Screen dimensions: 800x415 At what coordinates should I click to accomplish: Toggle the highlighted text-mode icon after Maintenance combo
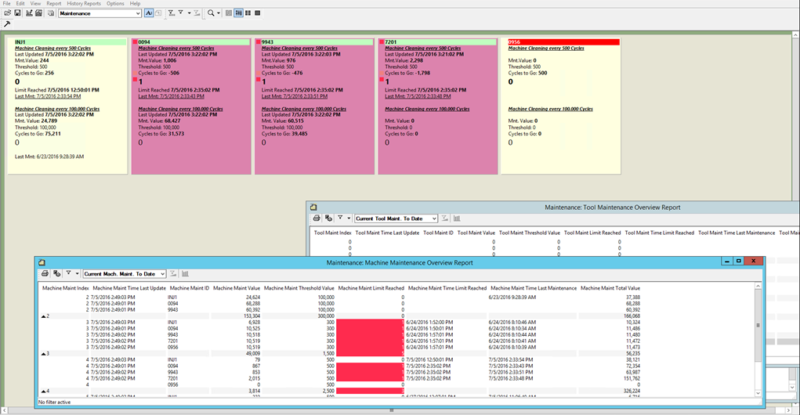tap(149, 13)
